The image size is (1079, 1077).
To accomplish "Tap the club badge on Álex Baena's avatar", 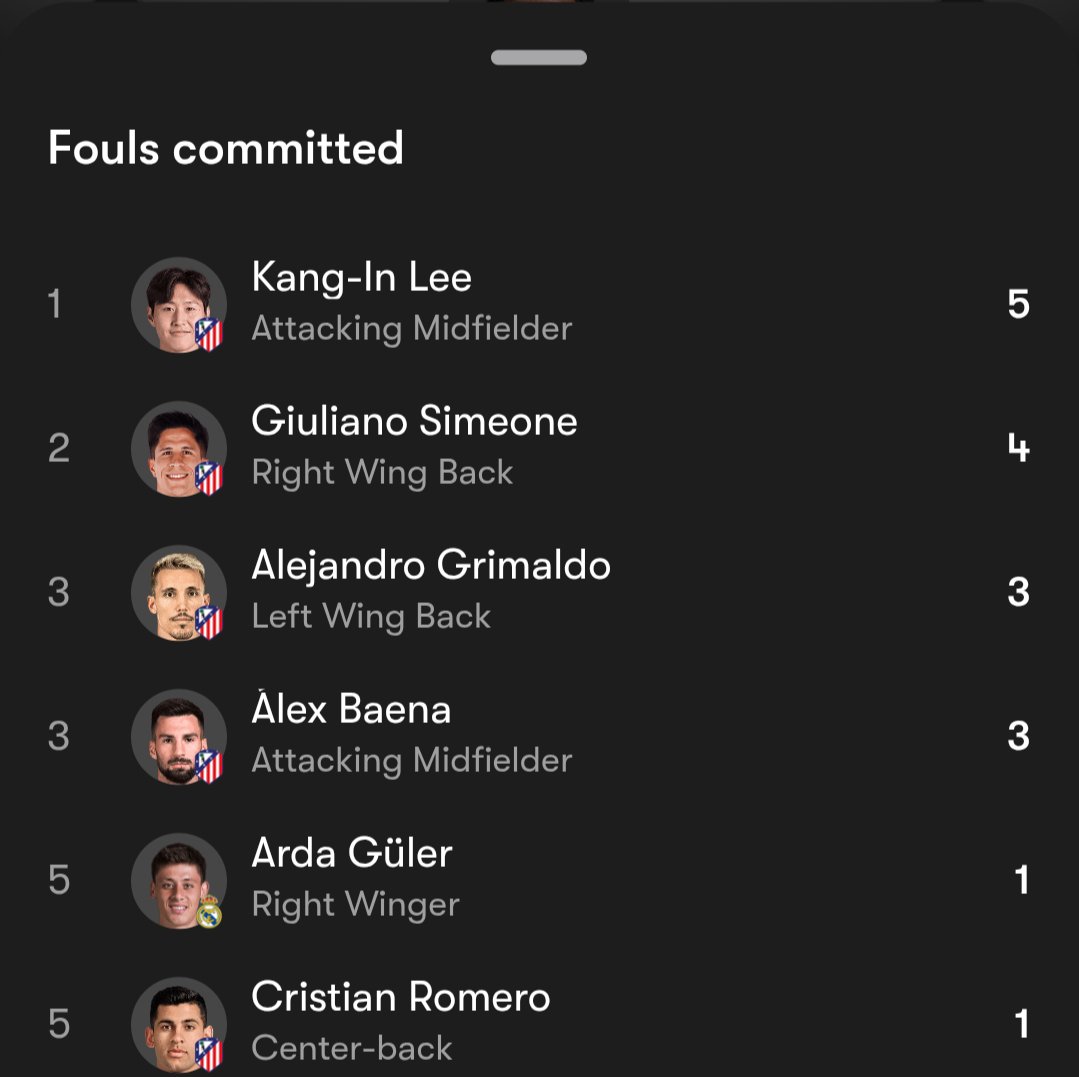I will pos(209,767).
